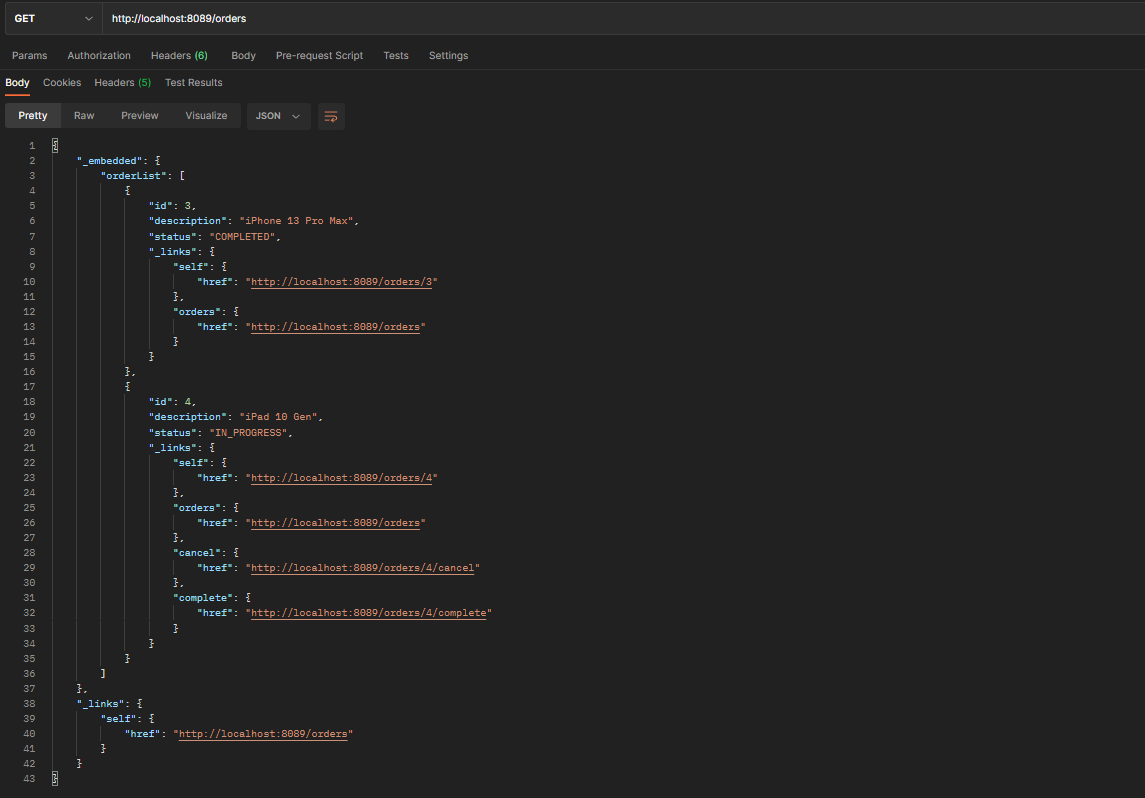Open the request Body tab
Image resolution: width=1145 pixels, height=798 pixels.
(x=243, y=55)
